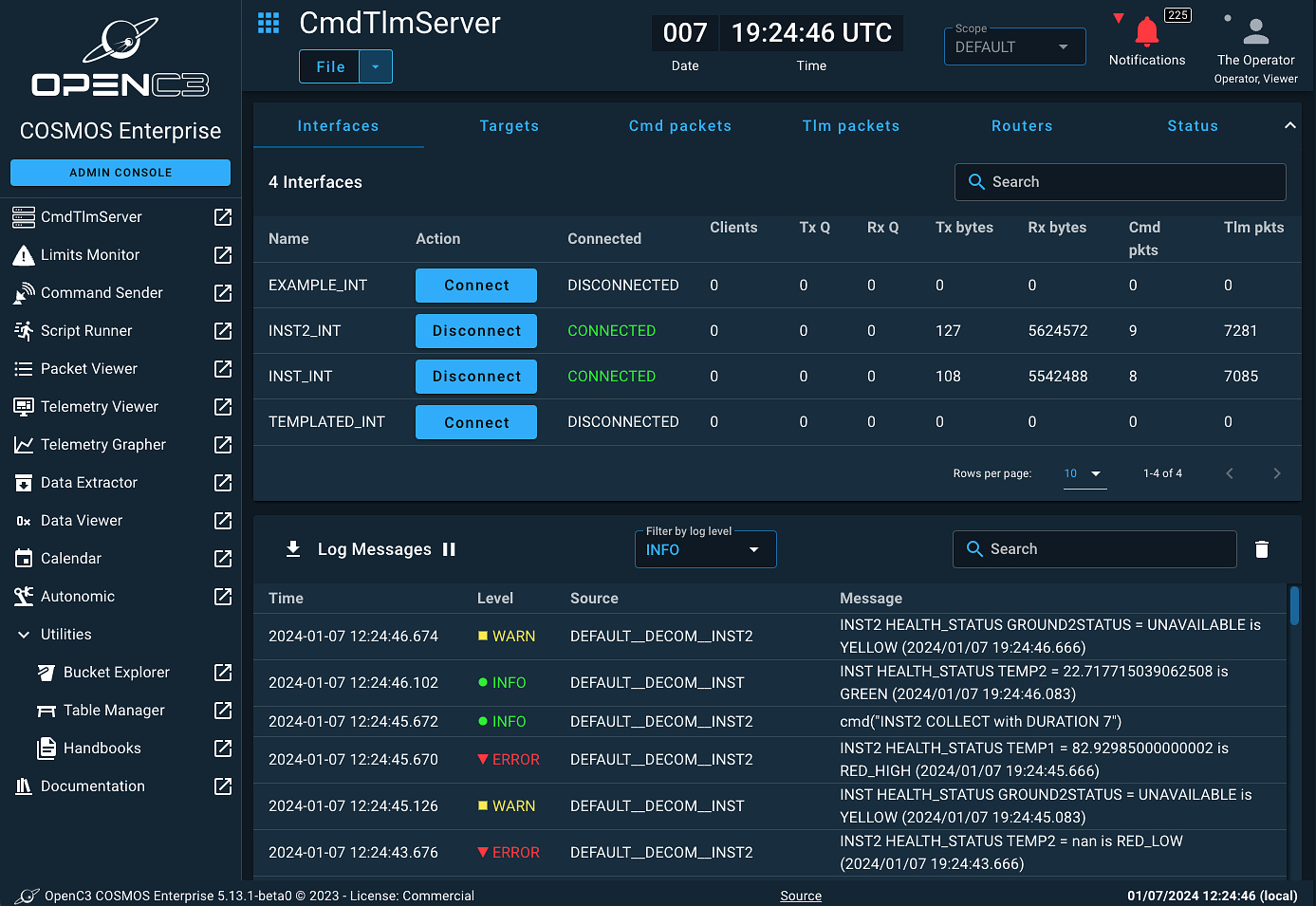
Task: Switch to the Tlm packets tab
Action: pyautogui.click(x=851, y=126)
